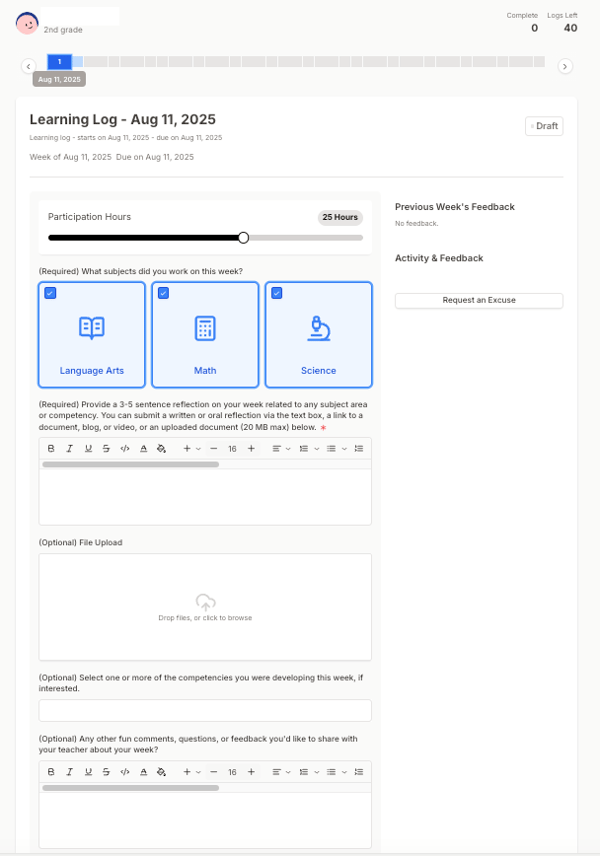Open text color tool in reflection editor
Viewport: 600px width, 856px height.
click(x=143, y=449)
